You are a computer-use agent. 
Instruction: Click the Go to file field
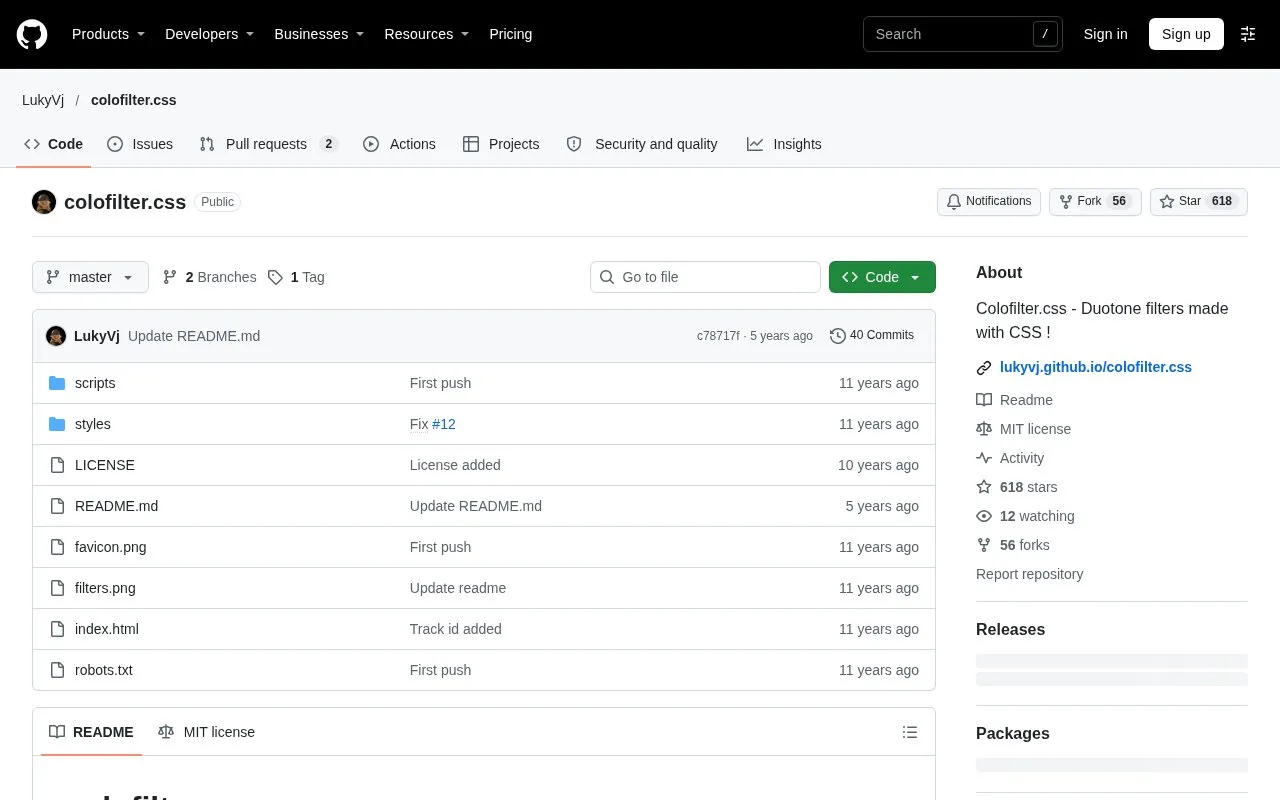point(705,277)
